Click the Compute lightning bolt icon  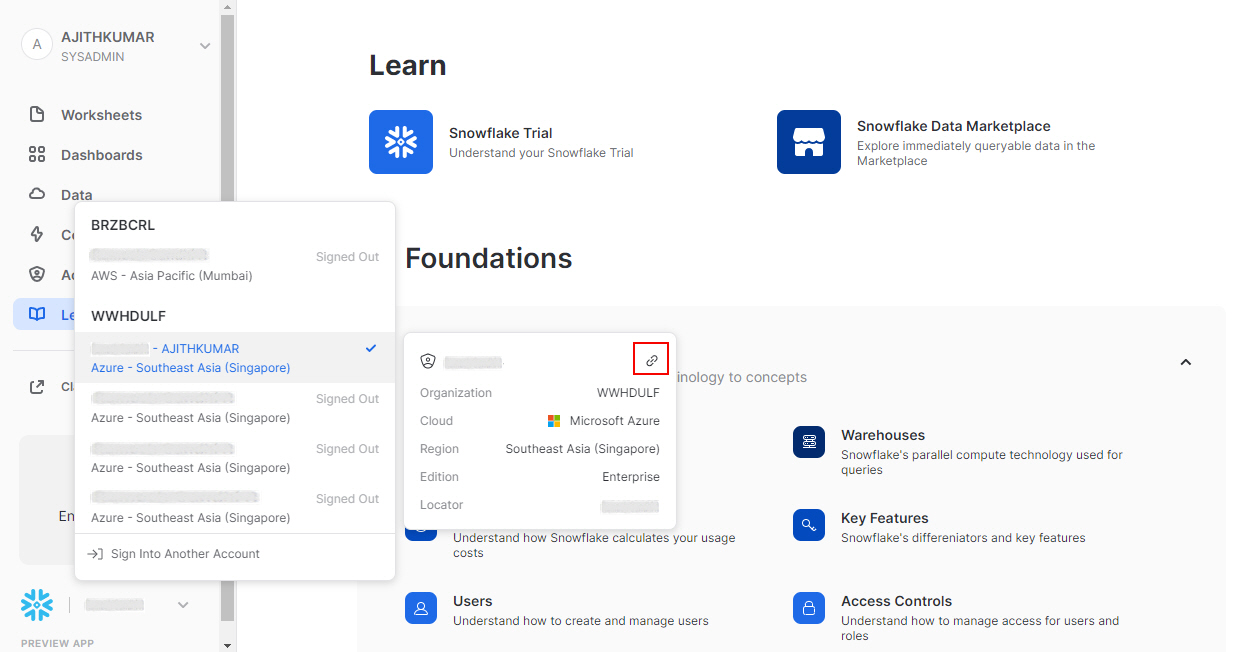(x=37, y=234)
